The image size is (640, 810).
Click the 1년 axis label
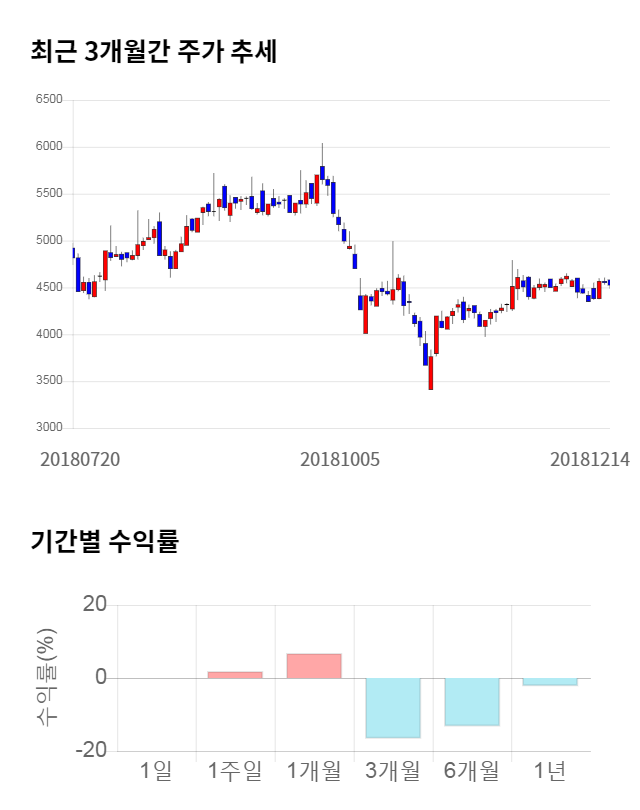tap(550, 770)
